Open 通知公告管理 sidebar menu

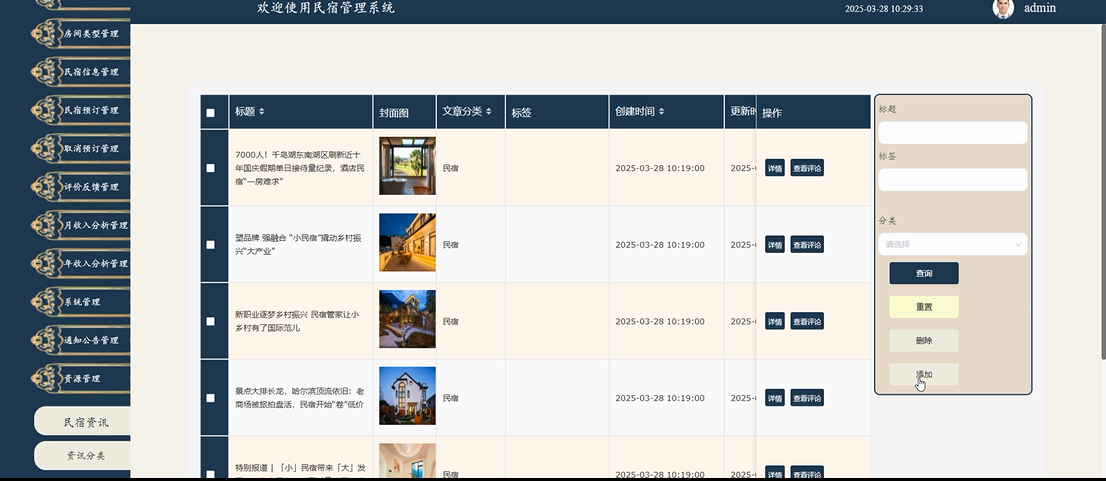[x=81, y=340]
